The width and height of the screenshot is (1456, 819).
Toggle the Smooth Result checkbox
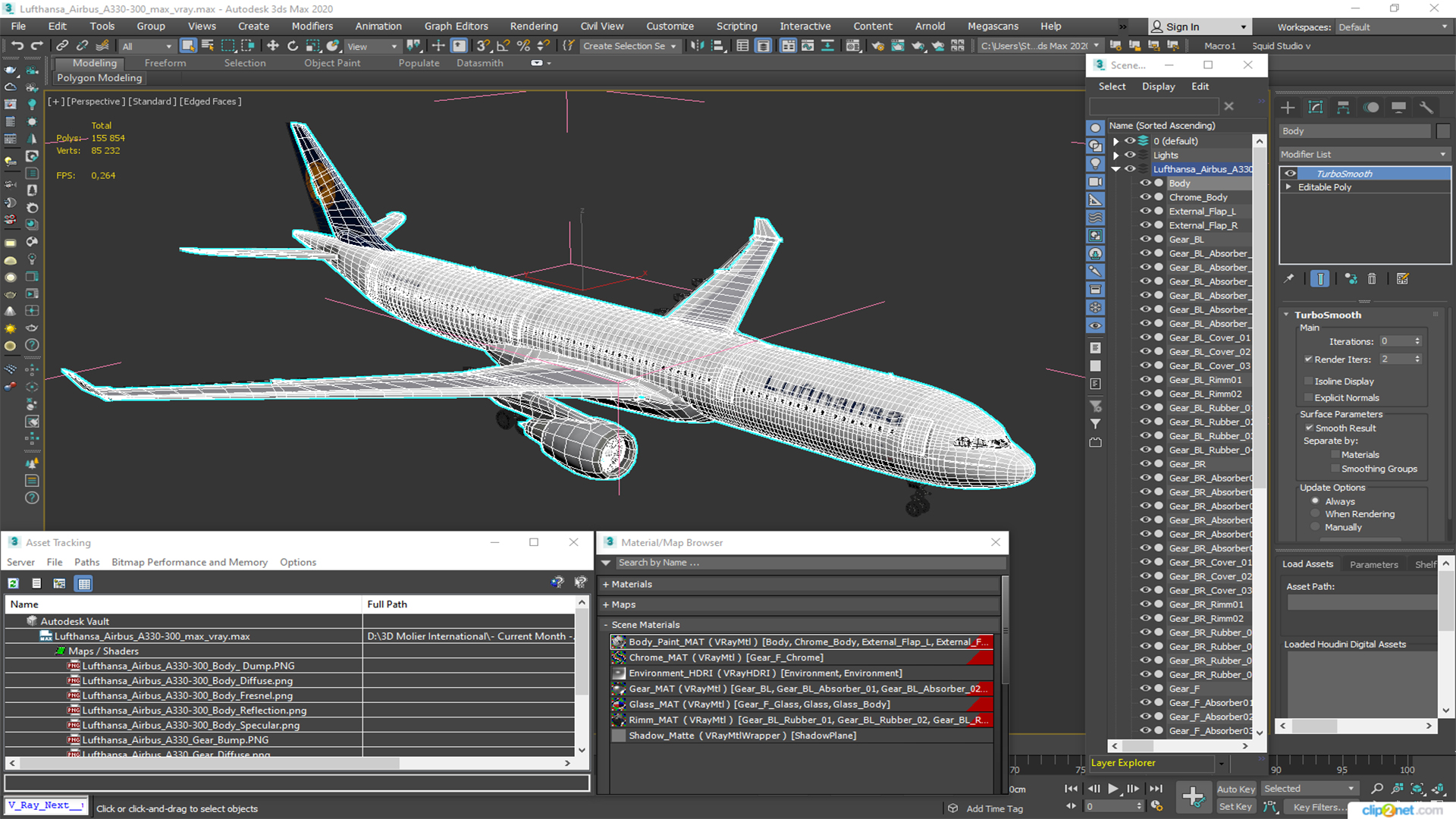pos(1309,428)
